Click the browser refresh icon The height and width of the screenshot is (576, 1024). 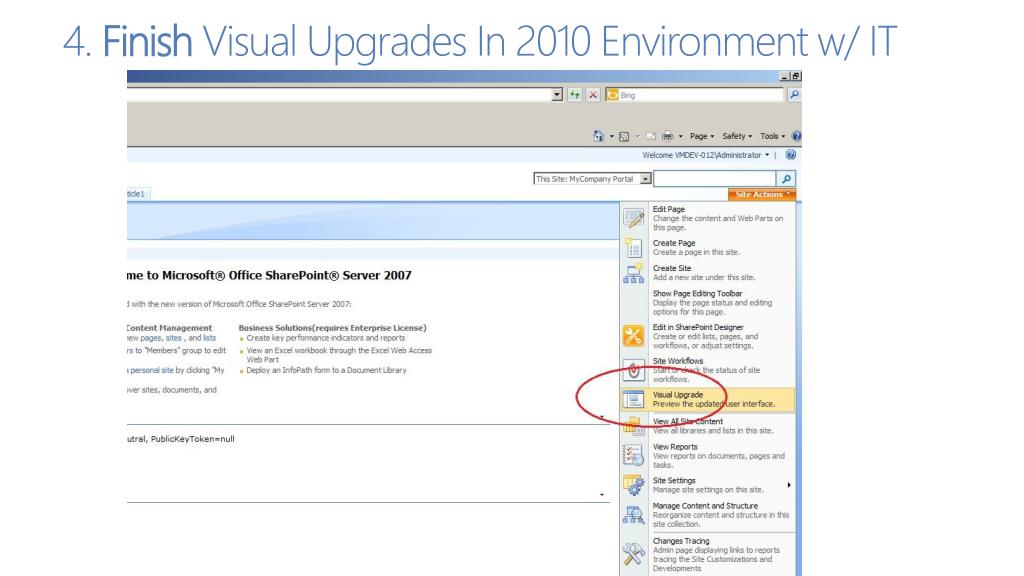574,95
